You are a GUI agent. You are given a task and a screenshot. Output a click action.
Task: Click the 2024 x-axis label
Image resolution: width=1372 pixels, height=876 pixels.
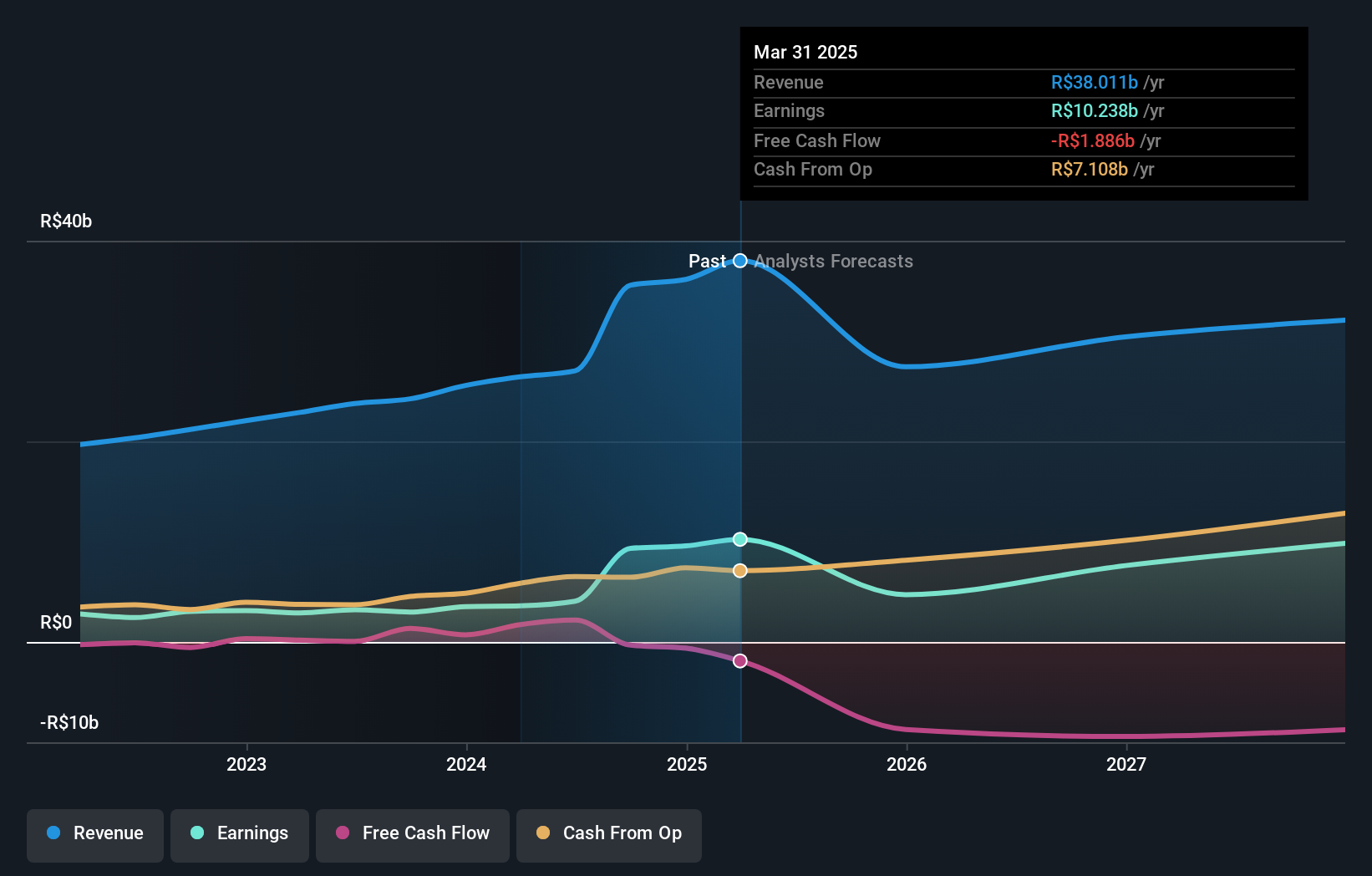(466, 764)
